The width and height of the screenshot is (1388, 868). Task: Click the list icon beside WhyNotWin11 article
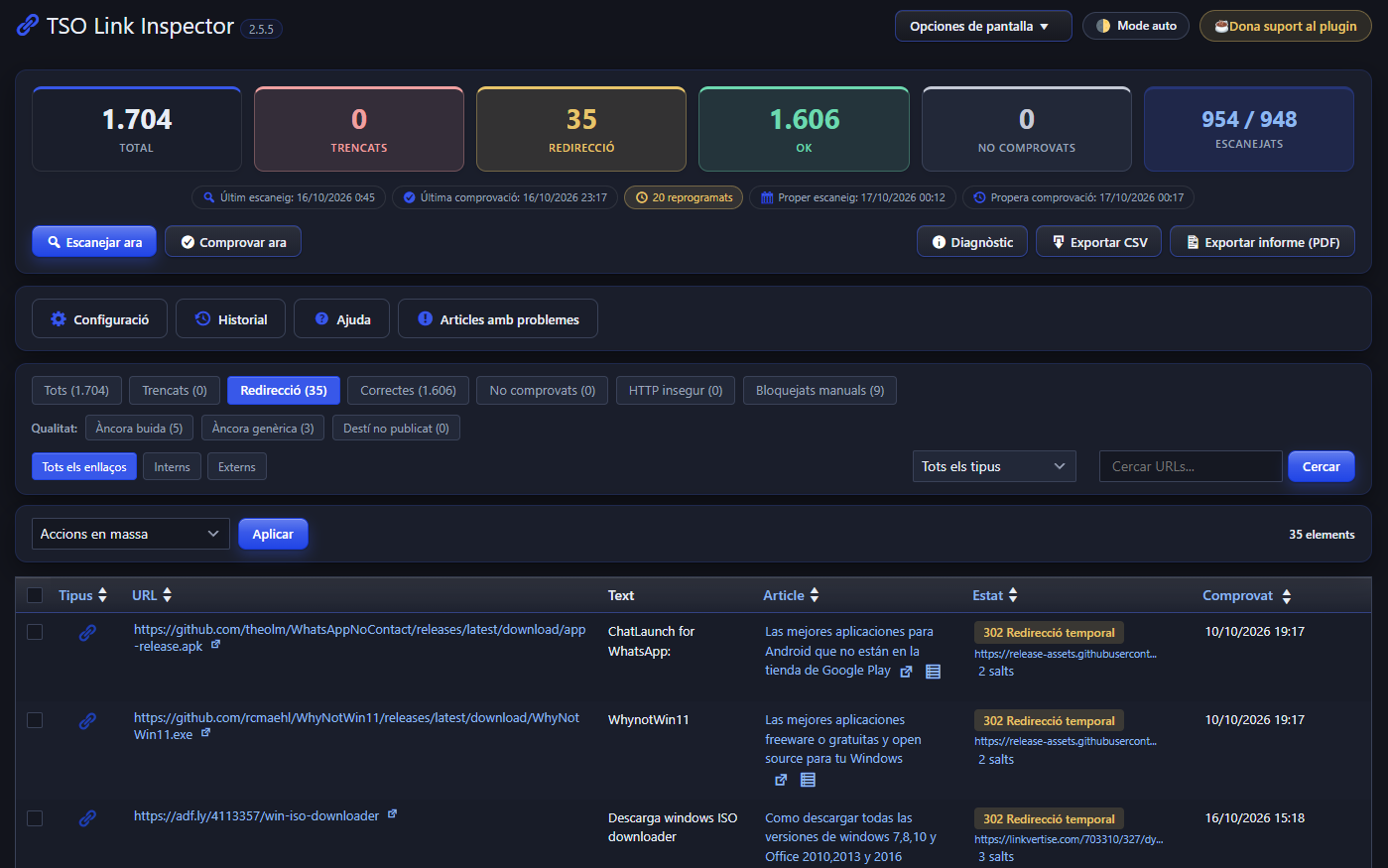pos(808,780)
